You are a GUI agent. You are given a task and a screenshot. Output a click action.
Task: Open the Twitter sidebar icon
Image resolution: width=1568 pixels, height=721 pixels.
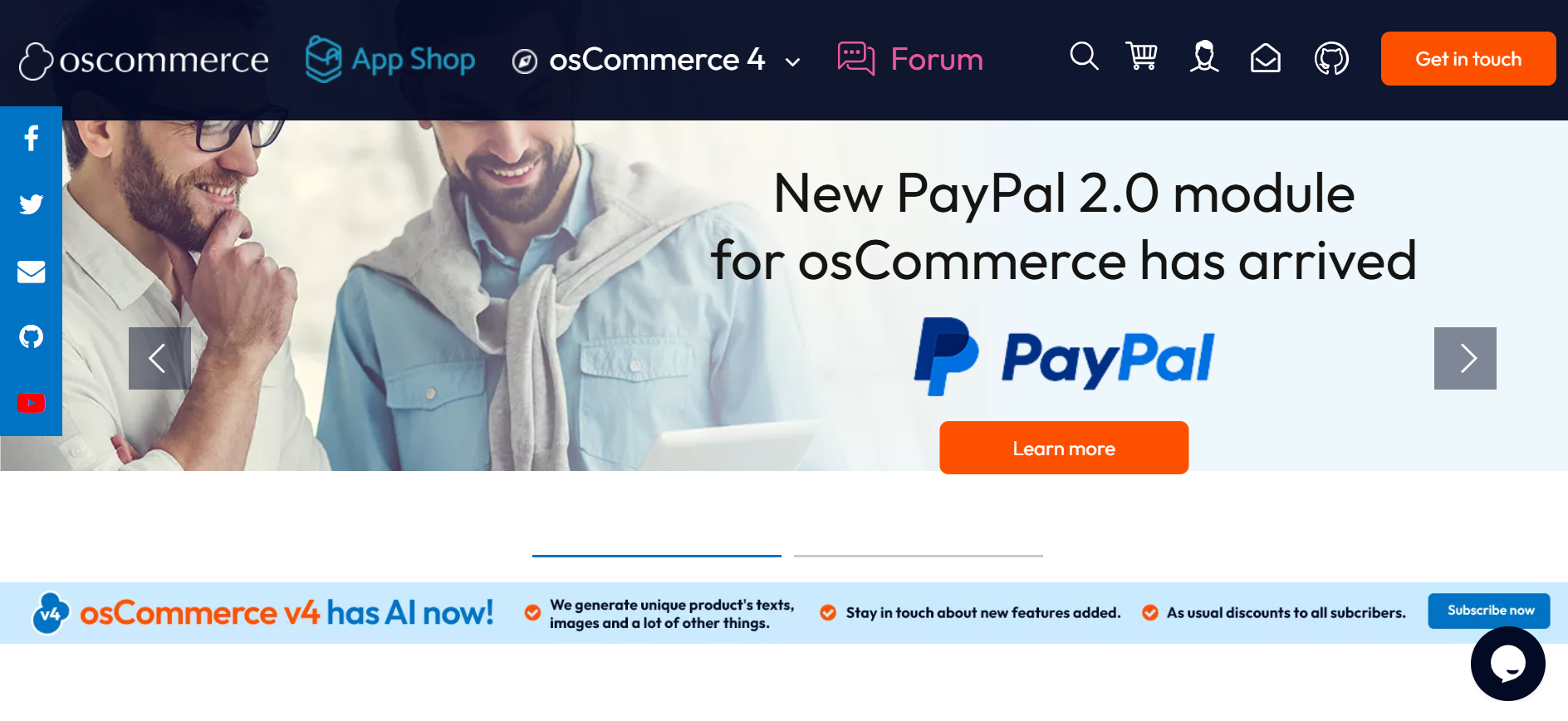31,204
